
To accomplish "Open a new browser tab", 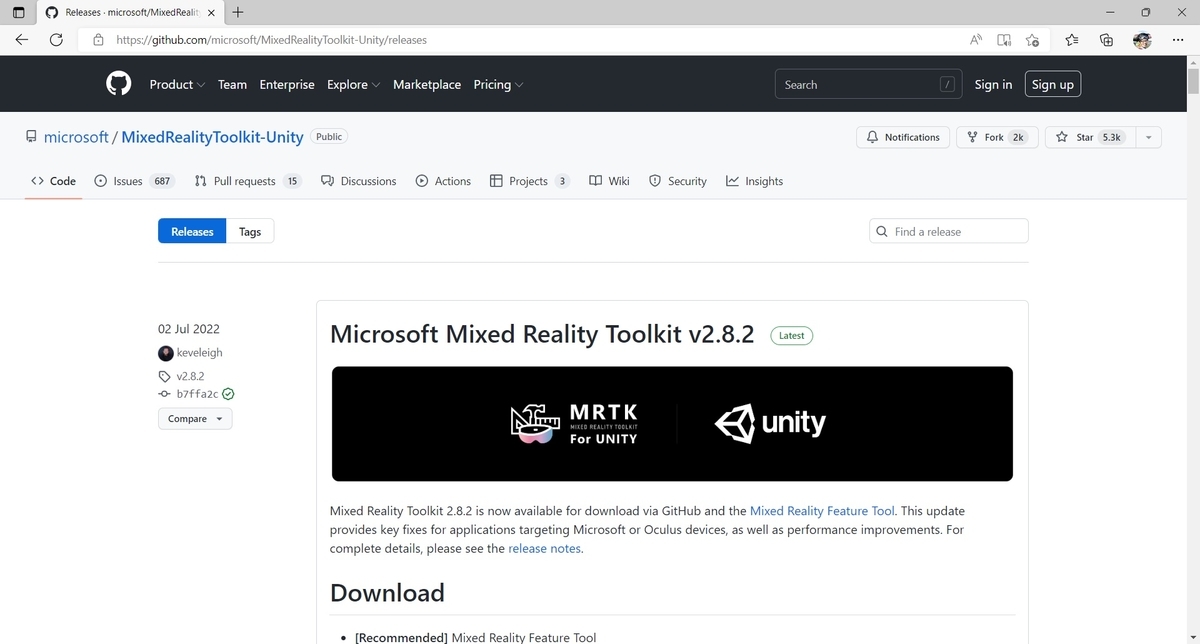I will (x=238, y=12).
